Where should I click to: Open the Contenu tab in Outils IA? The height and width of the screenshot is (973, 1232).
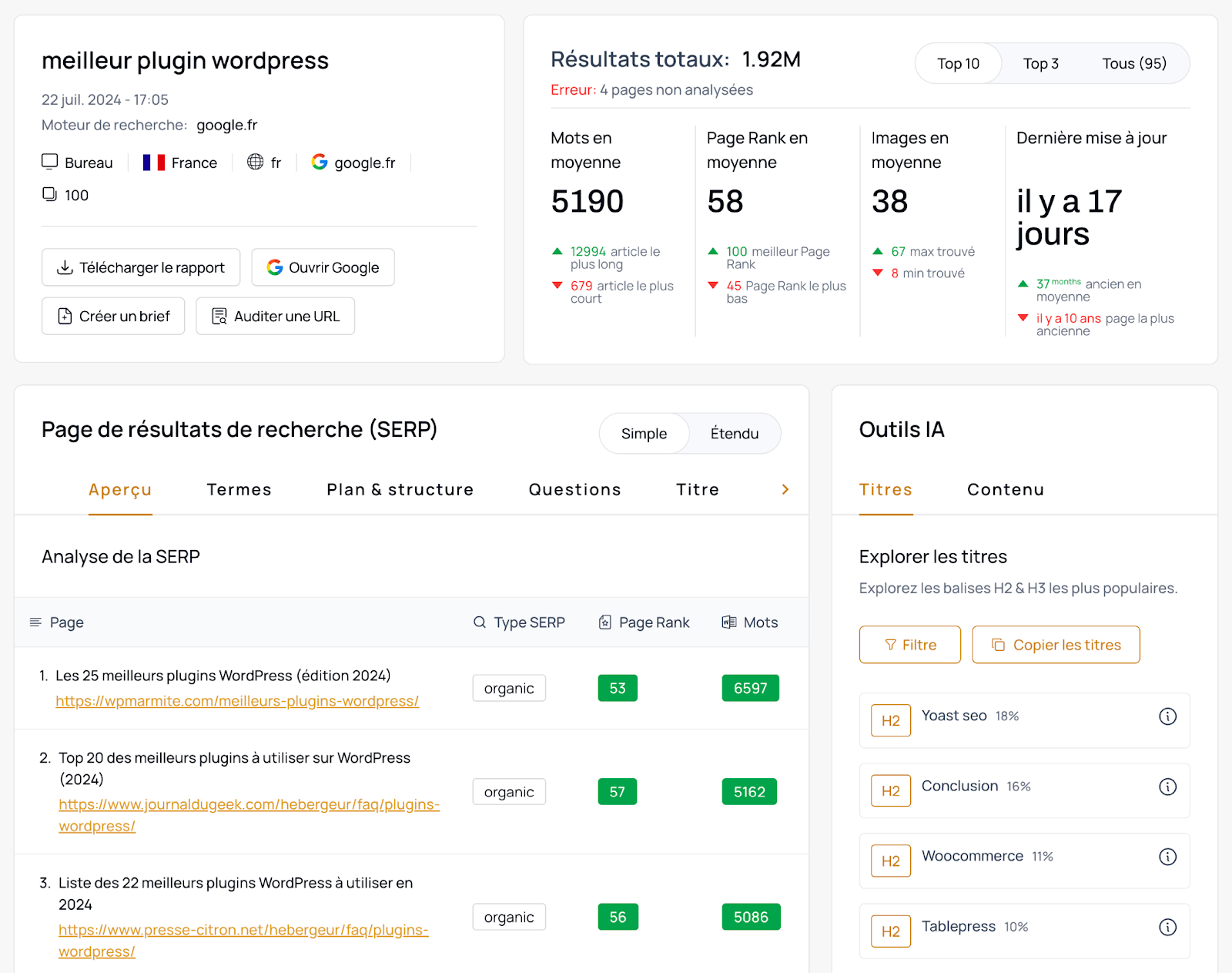(x=1005, y=489)
